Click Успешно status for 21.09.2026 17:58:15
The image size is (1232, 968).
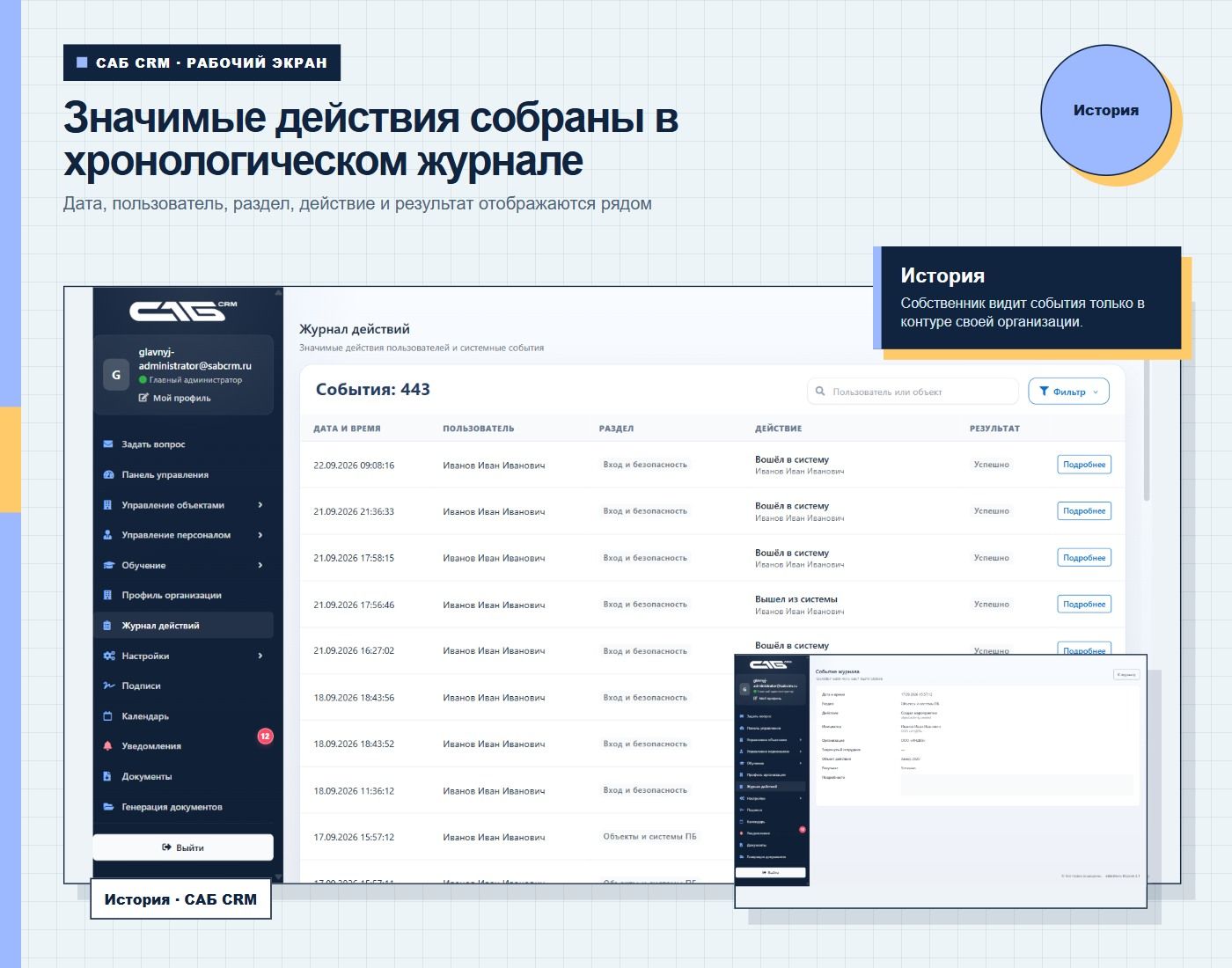pos(992,558)
